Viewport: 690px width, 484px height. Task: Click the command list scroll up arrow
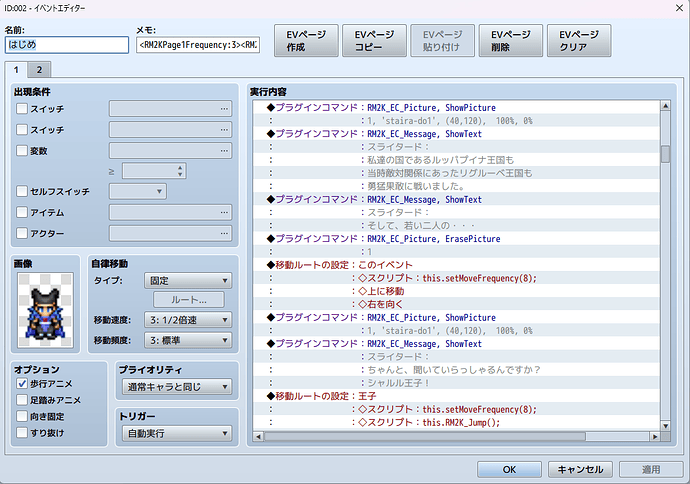(665, 106)
